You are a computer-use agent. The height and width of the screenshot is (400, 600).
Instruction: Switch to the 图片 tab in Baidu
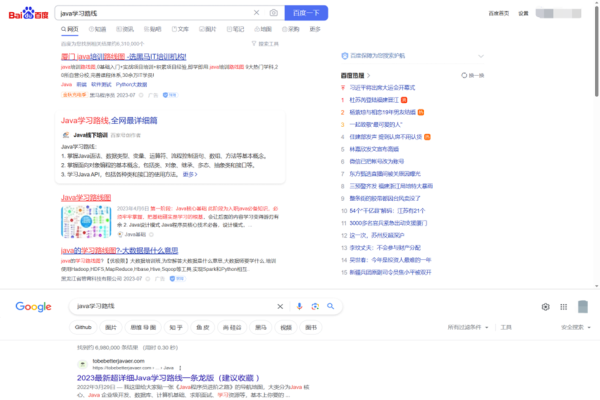tap(208, 29)
